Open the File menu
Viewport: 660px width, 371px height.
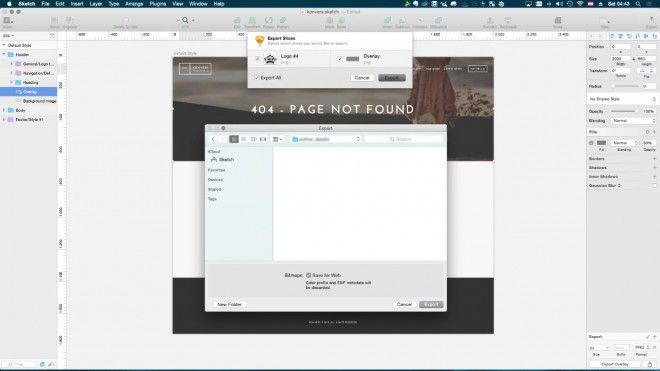(45, 4)
